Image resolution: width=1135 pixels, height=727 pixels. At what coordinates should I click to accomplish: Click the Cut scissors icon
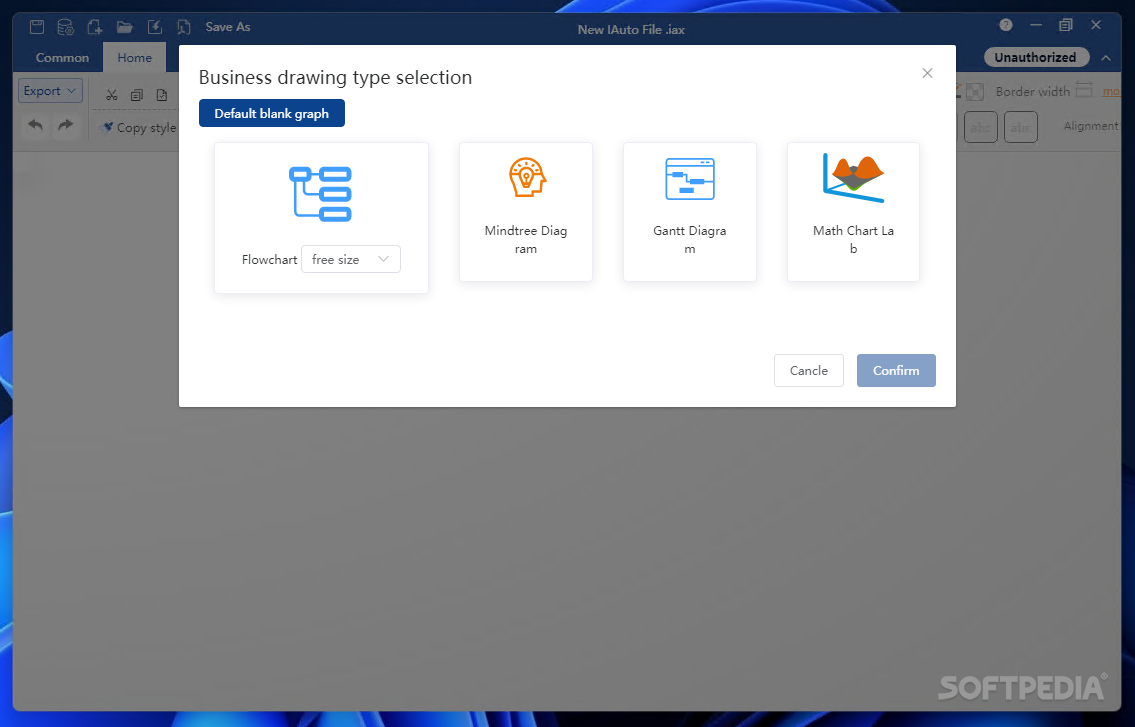(111, 95)
